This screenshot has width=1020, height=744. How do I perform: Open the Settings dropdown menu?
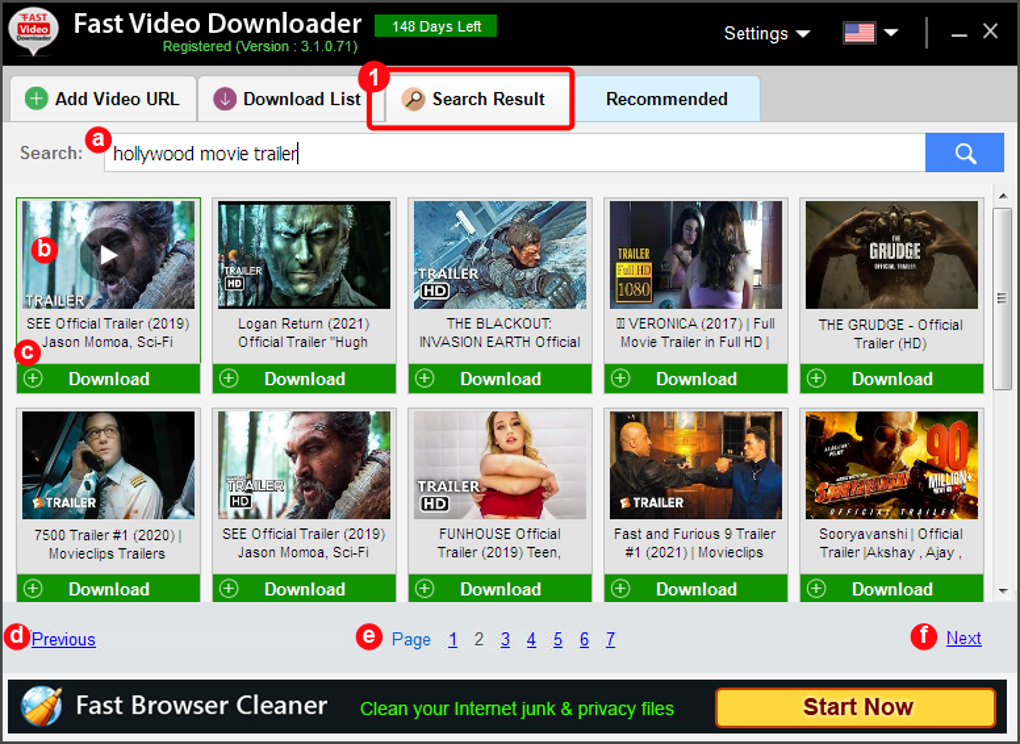[766, 34]
